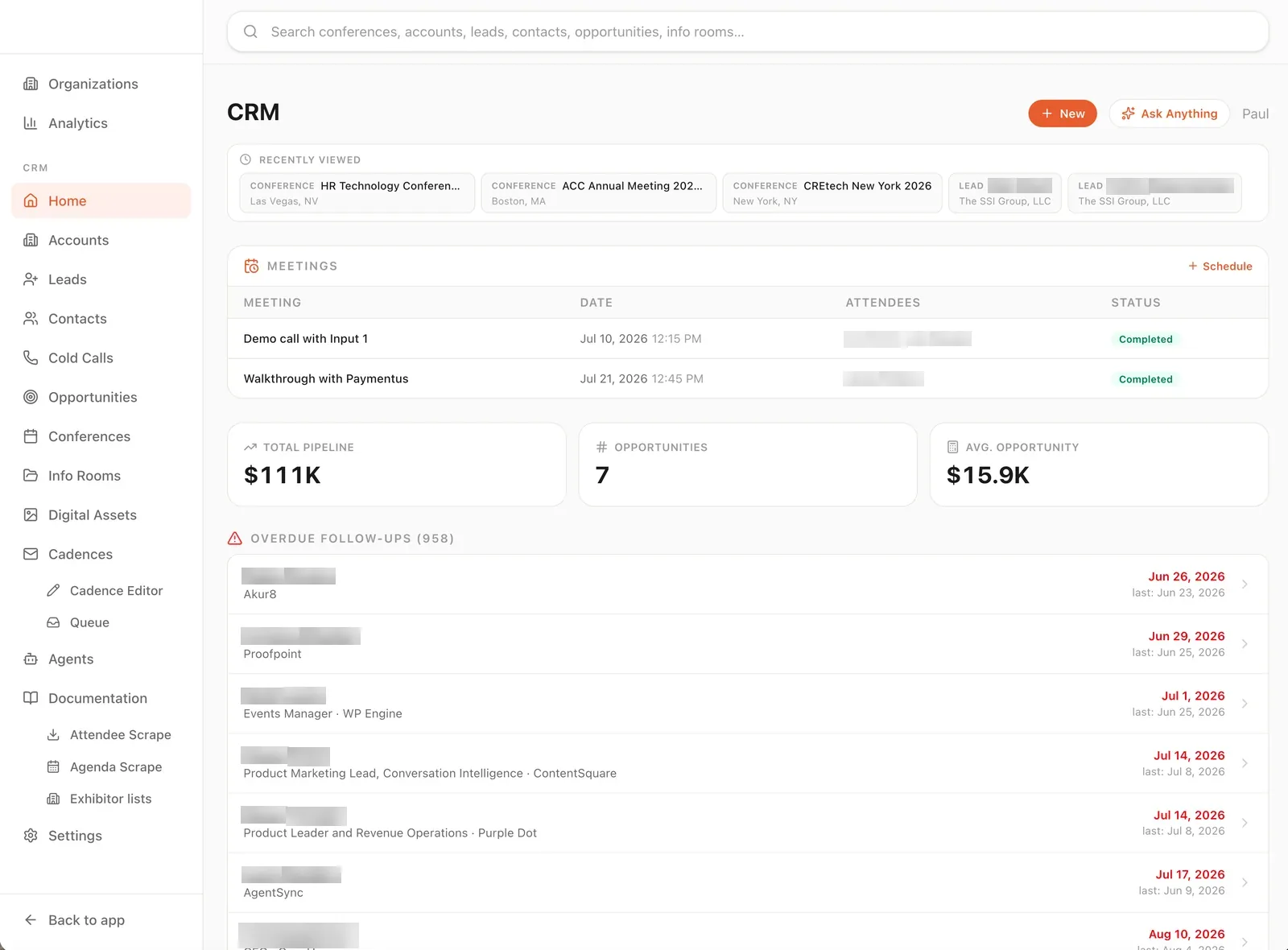Click the Attendee Scrape download icon
The height and width of the screenshot is (950, 1288).
coord(53,735)
